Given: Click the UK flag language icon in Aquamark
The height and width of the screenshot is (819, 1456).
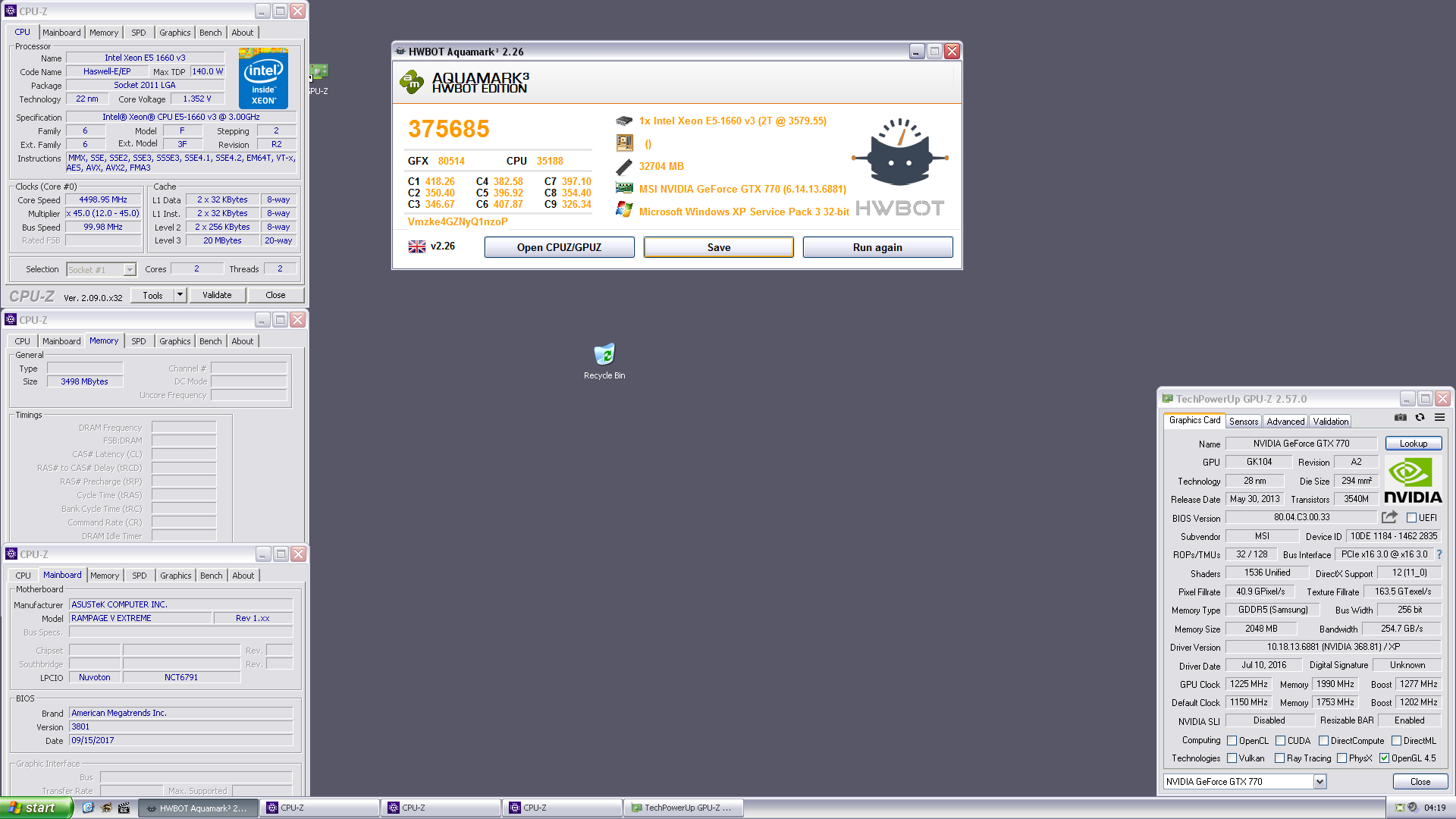Looking at the screenshot, I should click(417, 246).
